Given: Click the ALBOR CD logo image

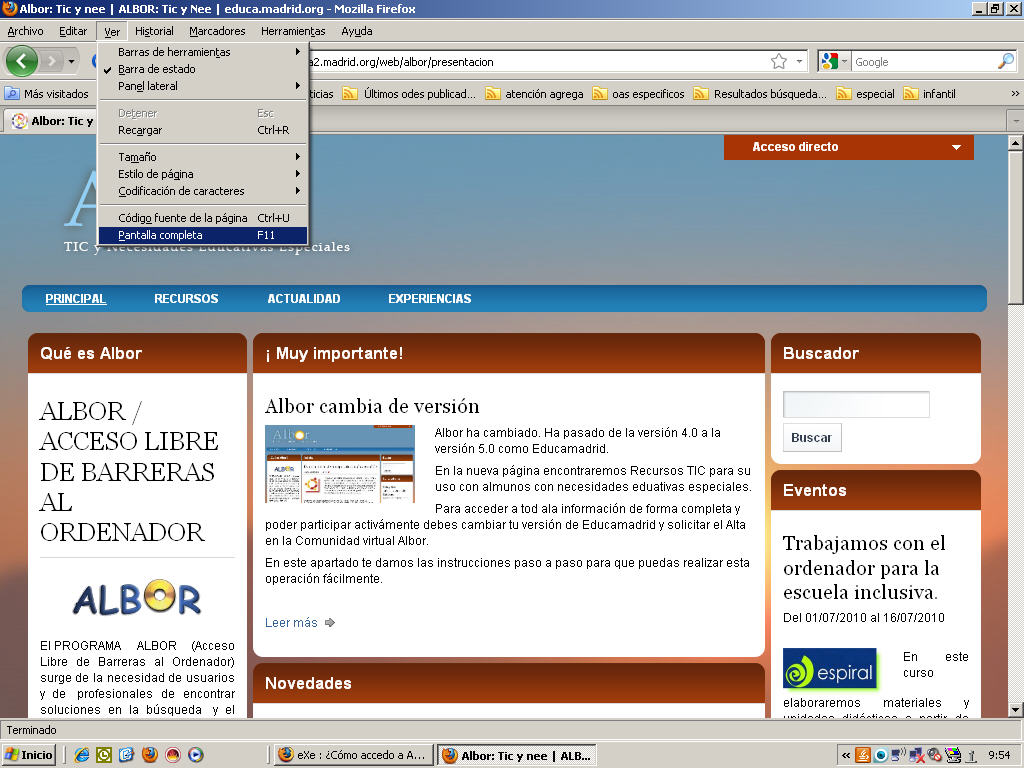Looking at the screenshot, I should click(137, 598).
